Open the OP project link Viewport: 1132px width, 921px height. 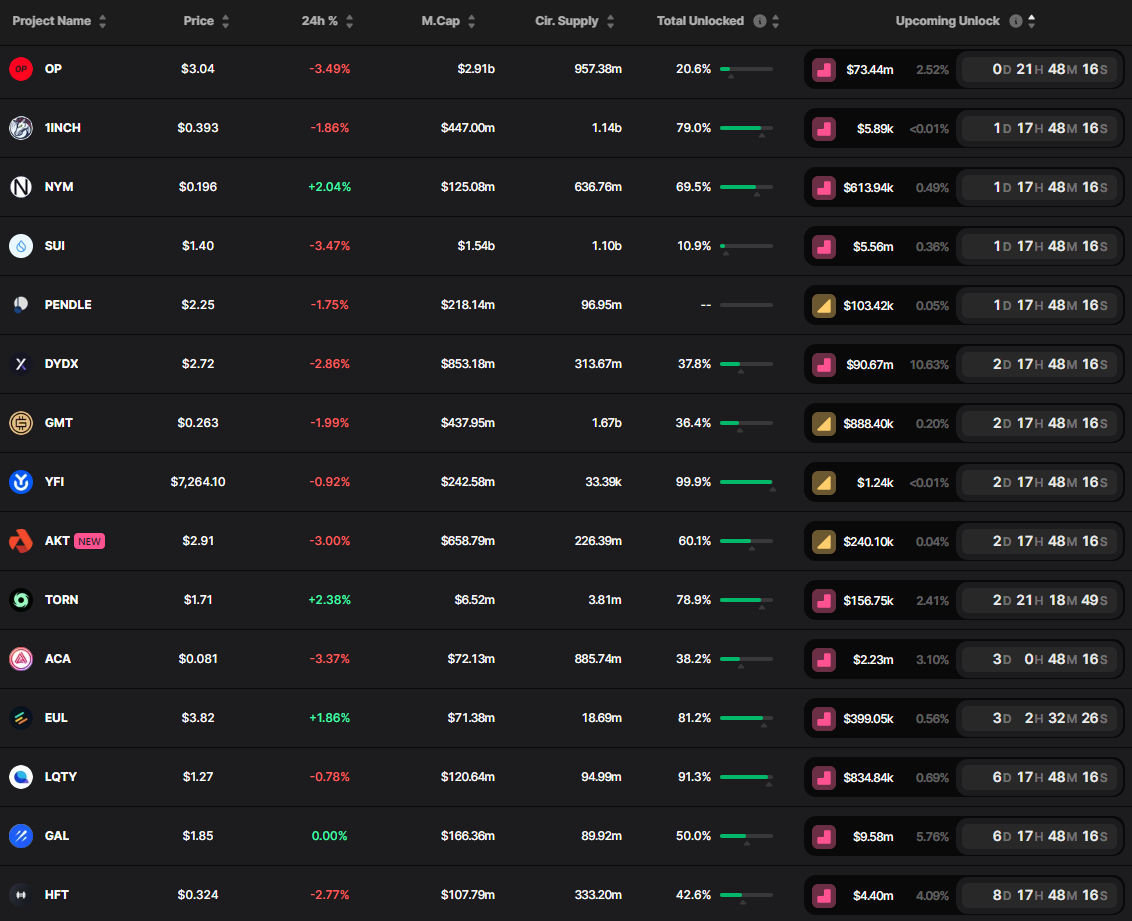click(x=53, y=69)
